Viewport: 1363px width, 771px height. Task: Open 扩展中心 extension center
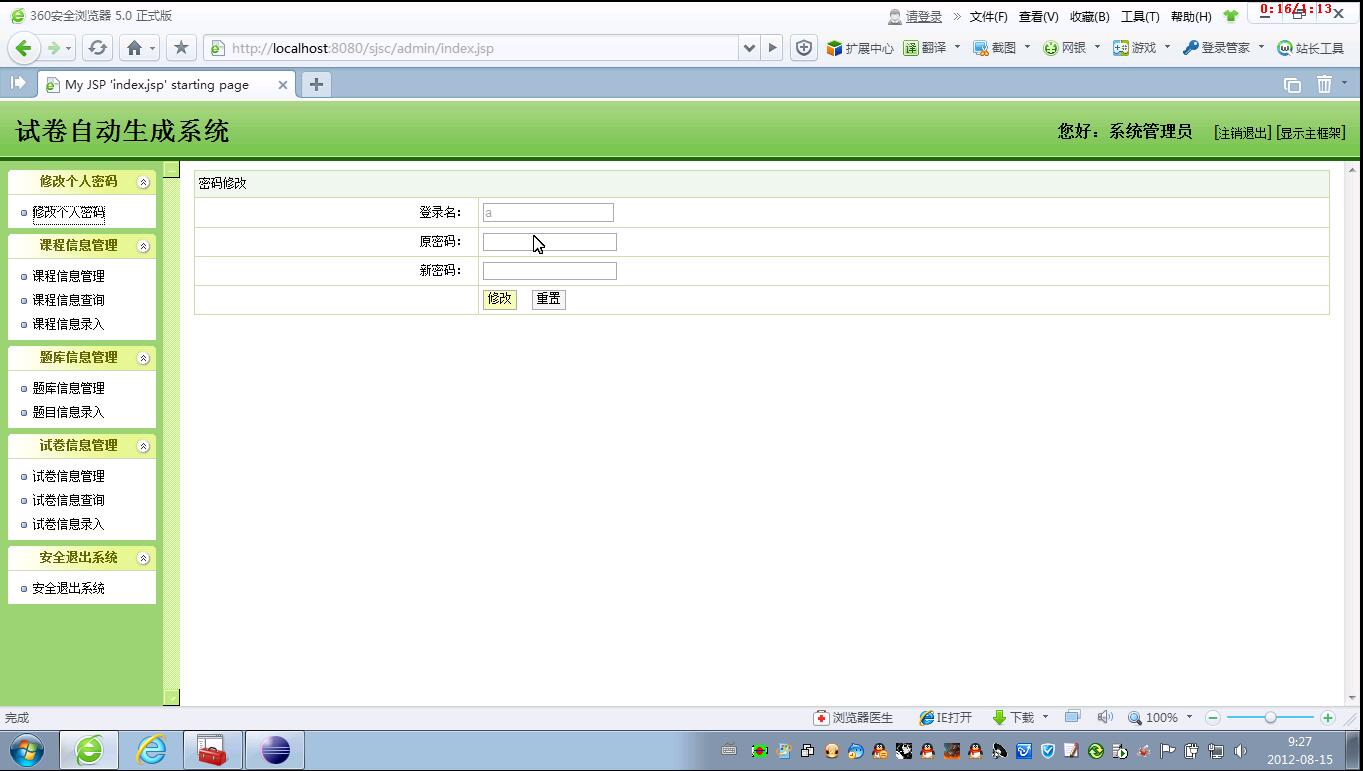pyautogui.click(x=860, y=48)
